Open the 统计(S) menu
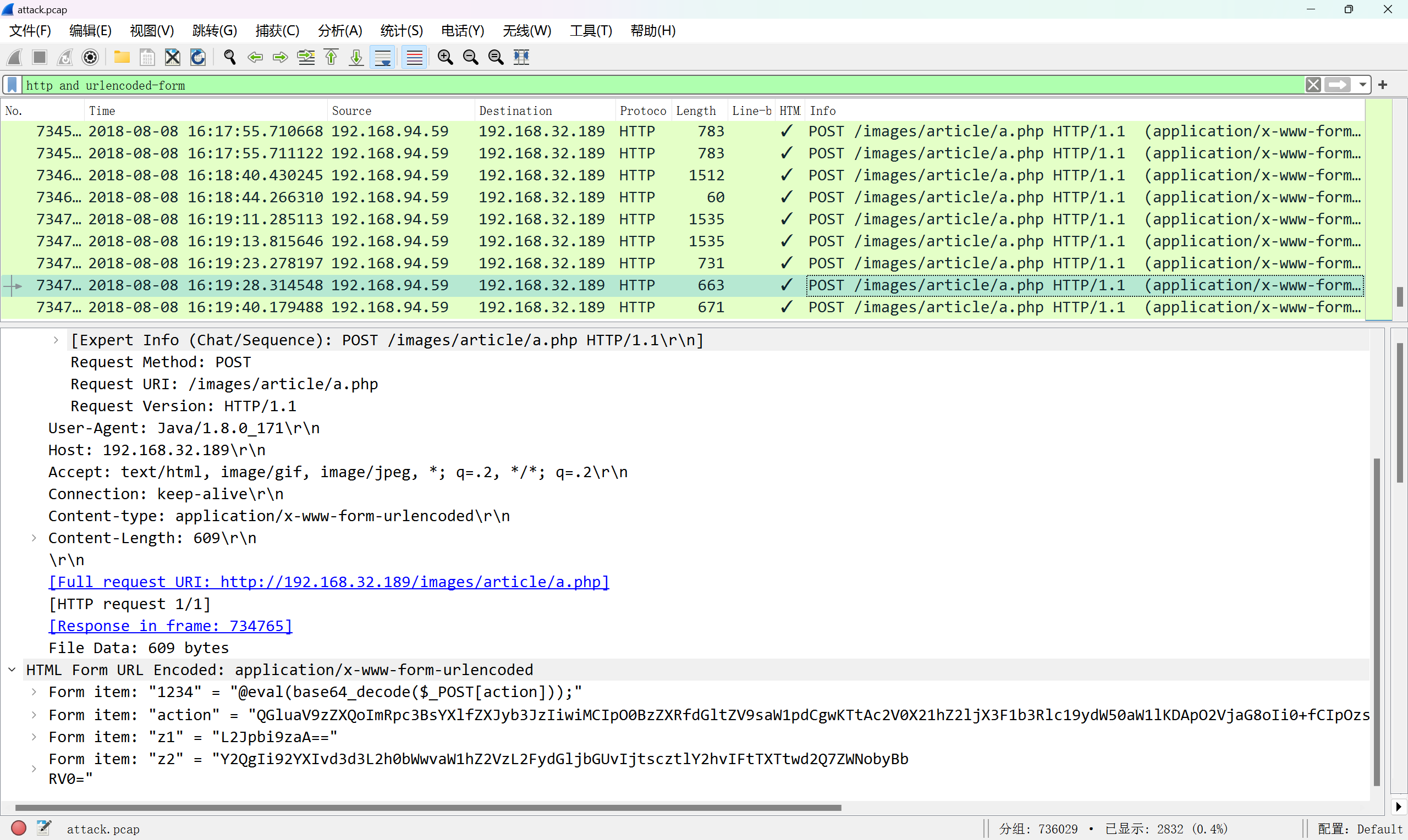1408x840 pixels. coord(402,31)
